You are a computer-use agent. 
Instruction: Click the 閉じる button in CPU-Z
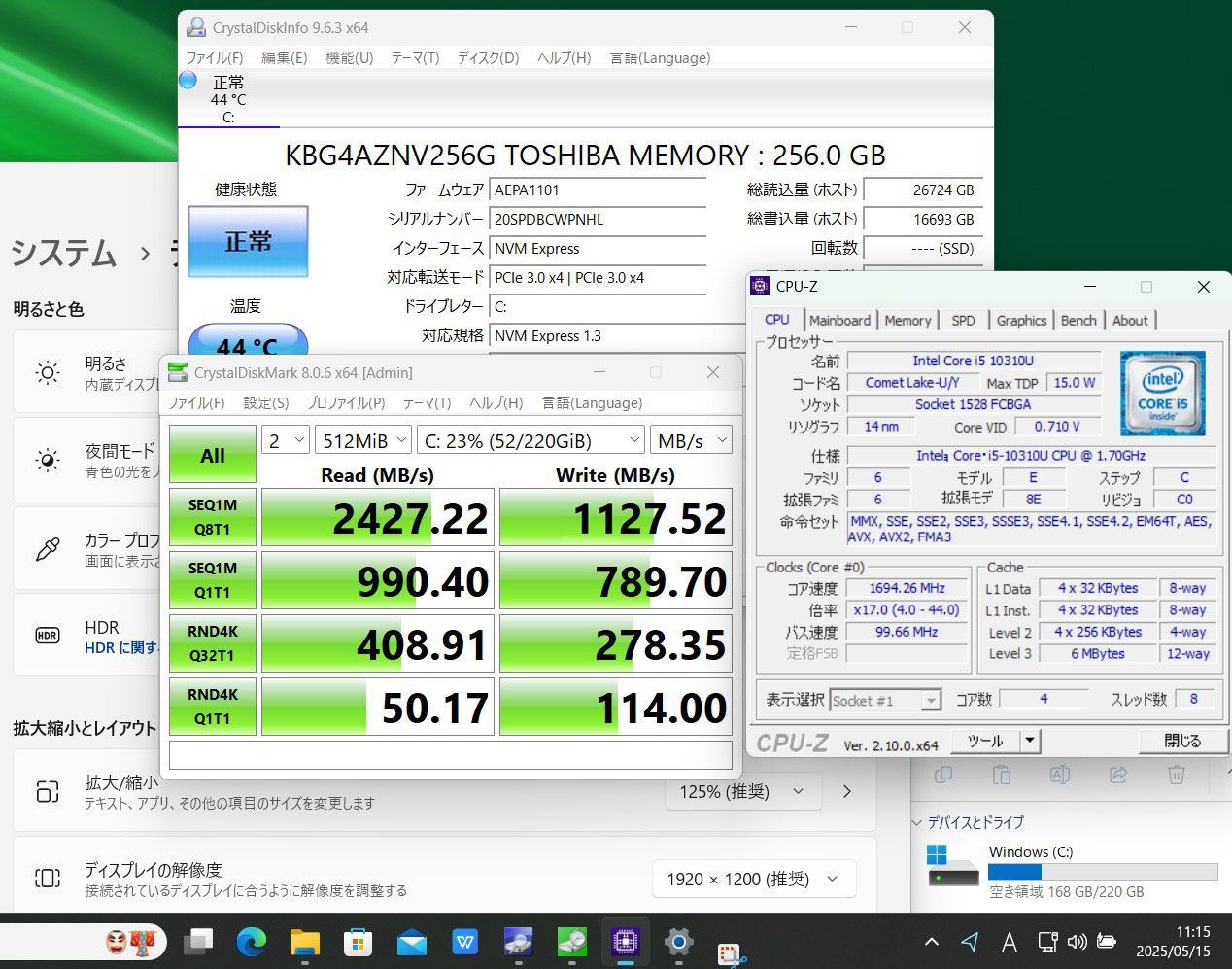click(x=1181, y=741)
